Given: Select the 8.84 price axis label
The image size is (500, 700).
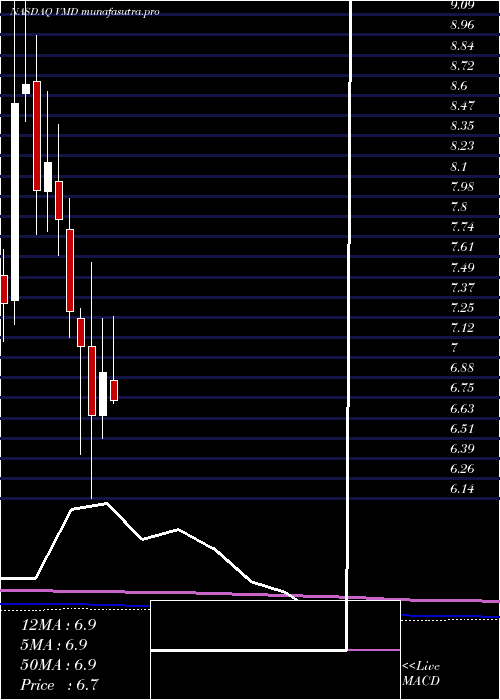Looking at the screenshot, I should click(x=462, y=46).
